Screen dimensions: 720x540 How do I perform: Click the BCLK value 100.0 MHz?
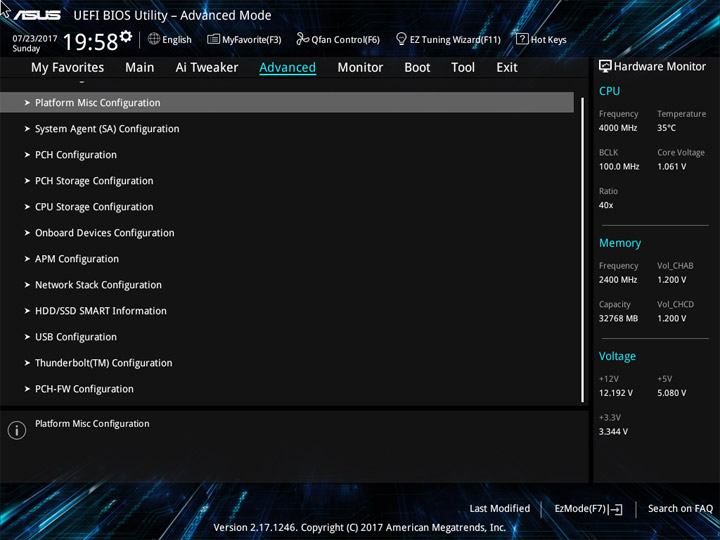click(619, 166)
